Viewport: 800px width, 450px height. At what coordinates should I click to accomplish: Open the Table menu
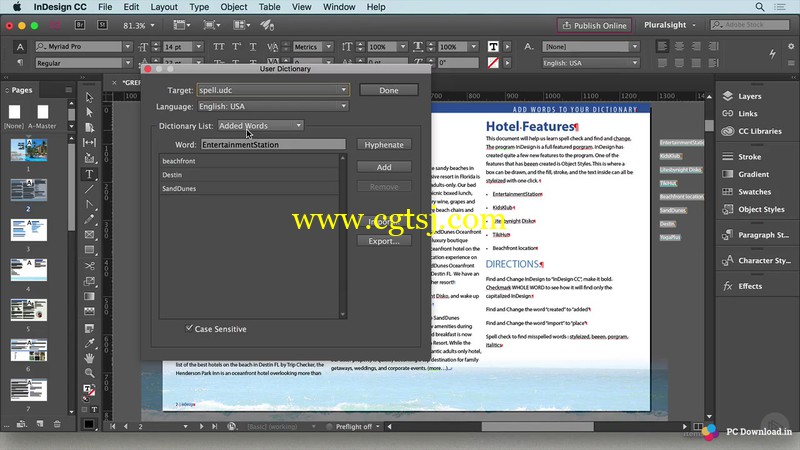click(269, 7)
